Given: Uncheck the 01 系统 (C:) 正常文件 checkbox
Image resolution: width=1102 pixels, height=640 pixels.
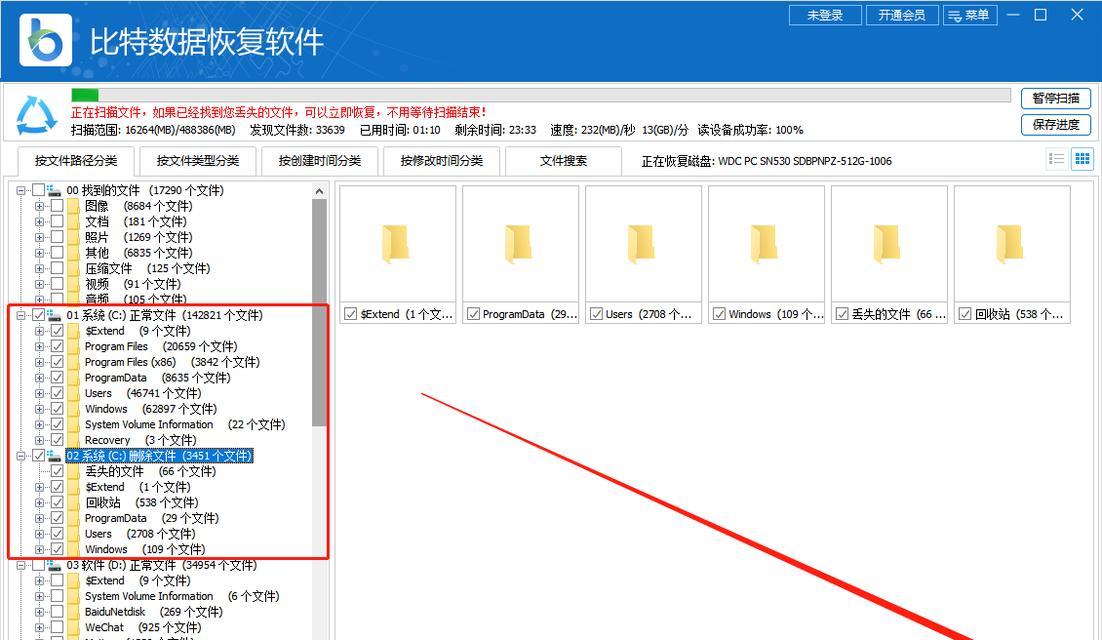Looking at the screenshot, I should pos(39,315).
